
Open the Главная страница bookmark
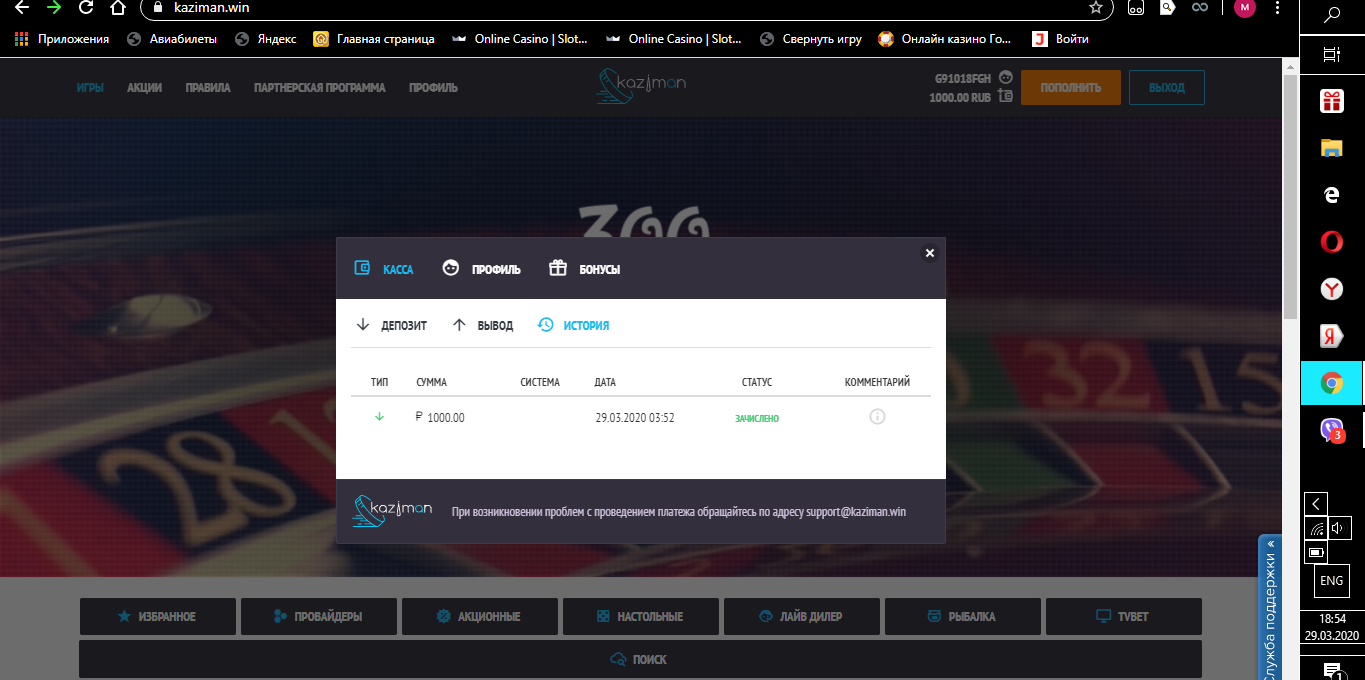pos(374,39)
